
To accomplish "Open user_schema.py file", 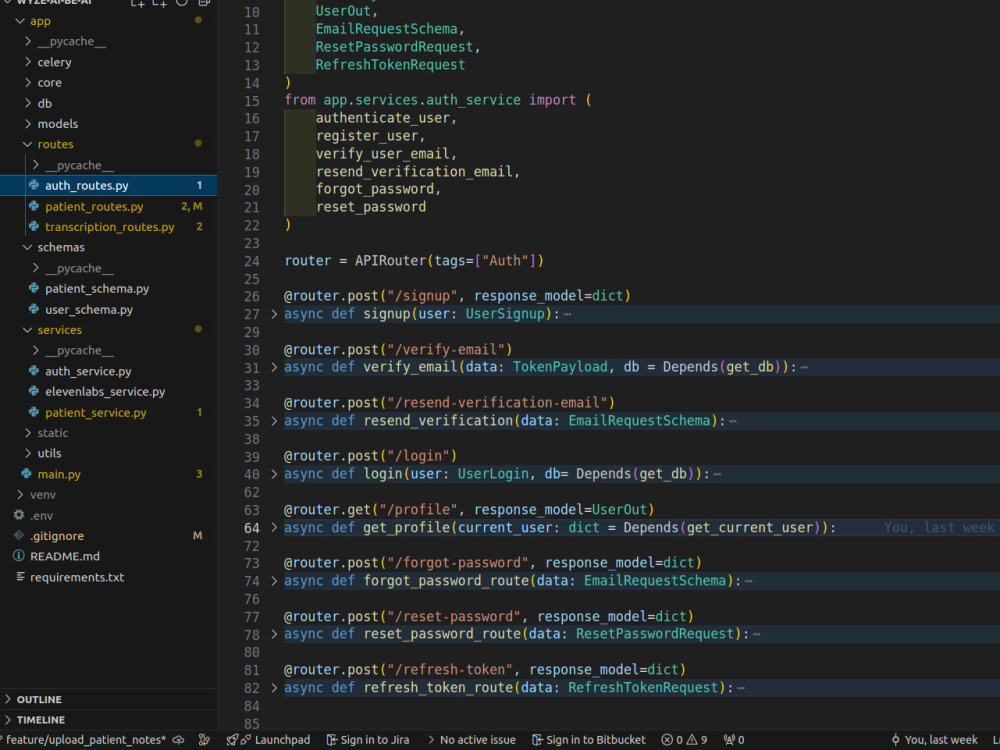I will coord(89,310).
